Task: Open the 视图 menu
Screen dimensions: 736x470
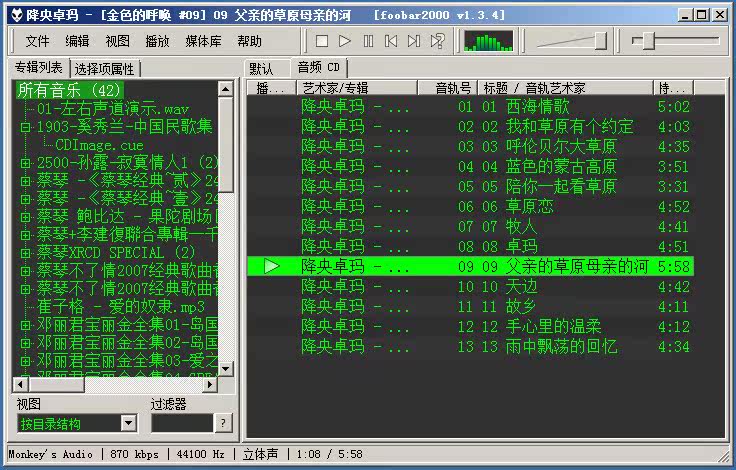Action: point(117,41)
